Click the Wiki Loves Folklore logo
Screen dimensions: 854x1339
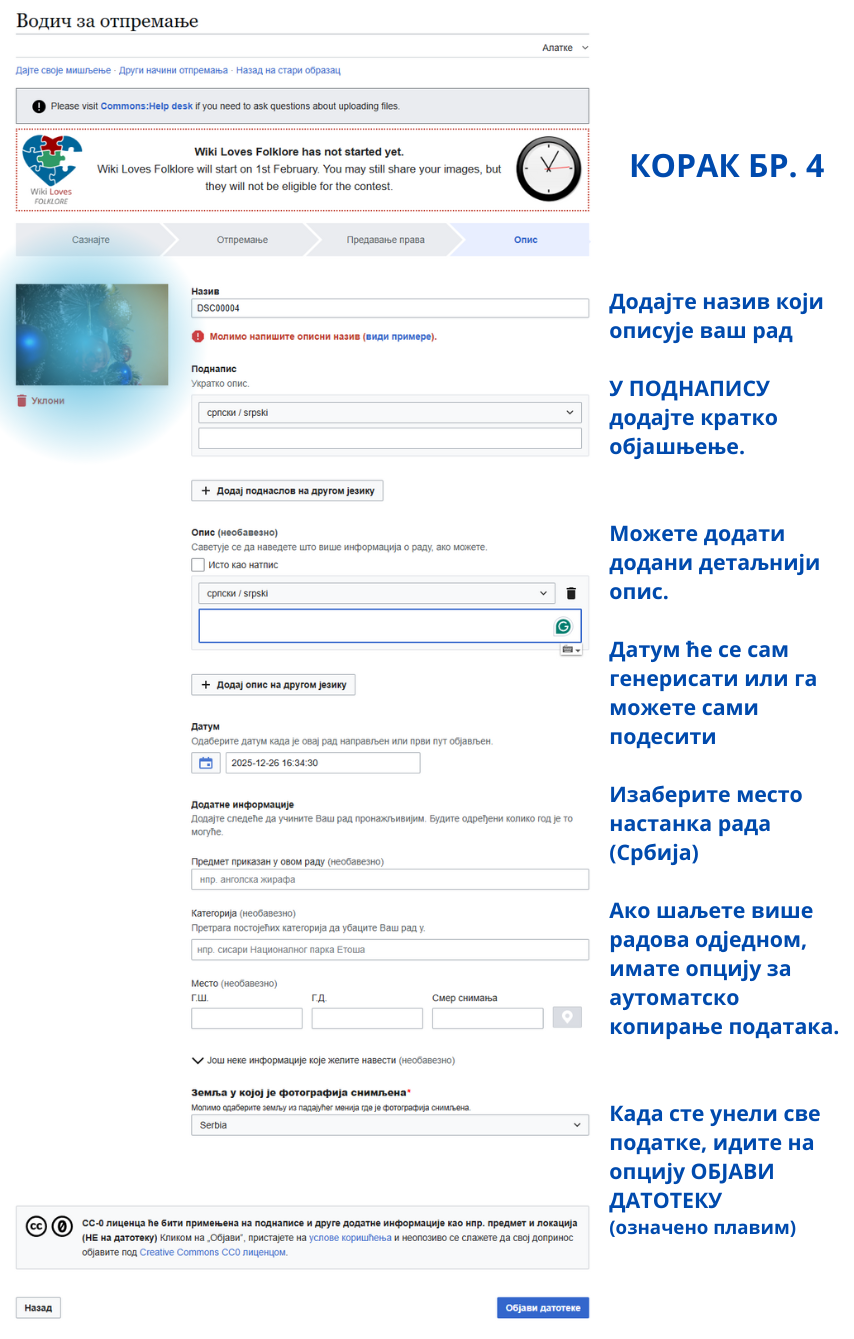pos(51,169)
